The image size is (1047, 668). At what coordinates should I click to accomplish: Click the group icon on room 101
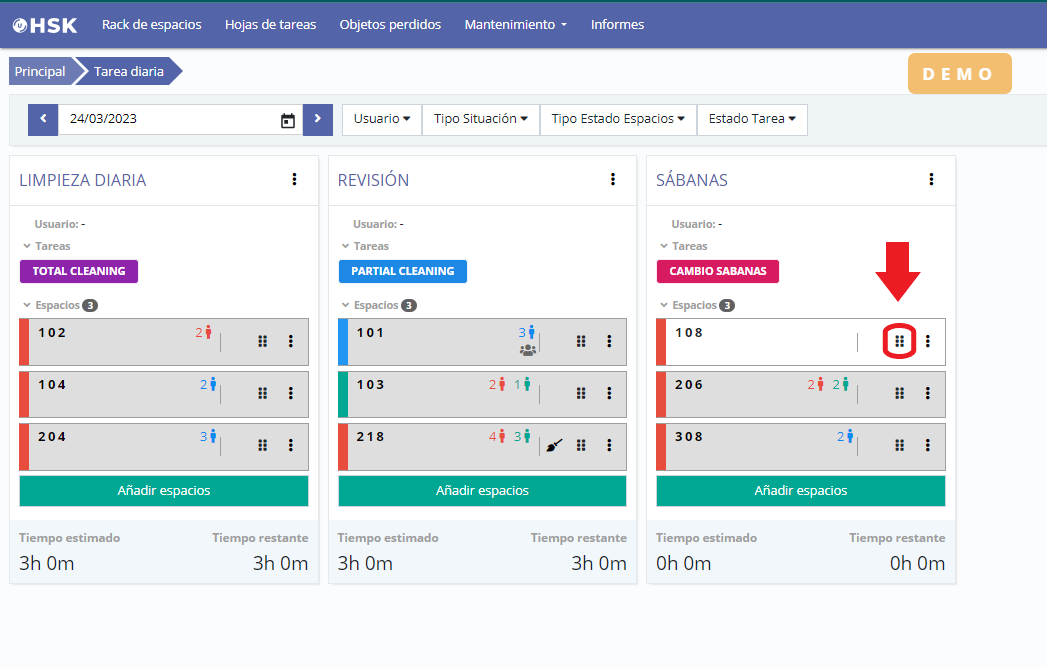[528, 350]
